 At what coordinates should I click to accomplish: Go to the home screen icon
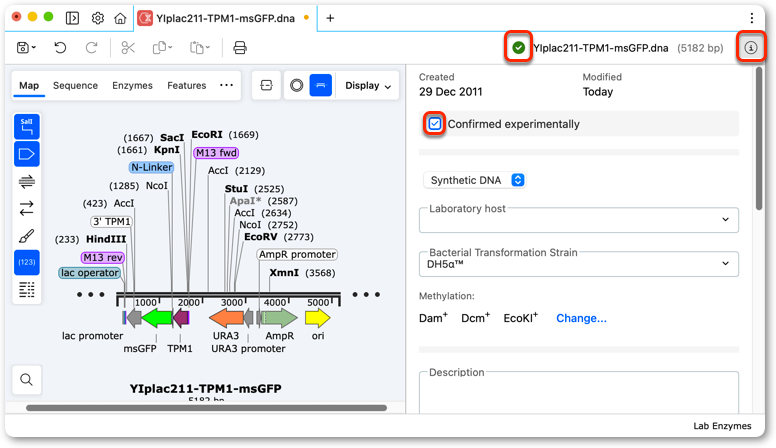pos(120,18)
